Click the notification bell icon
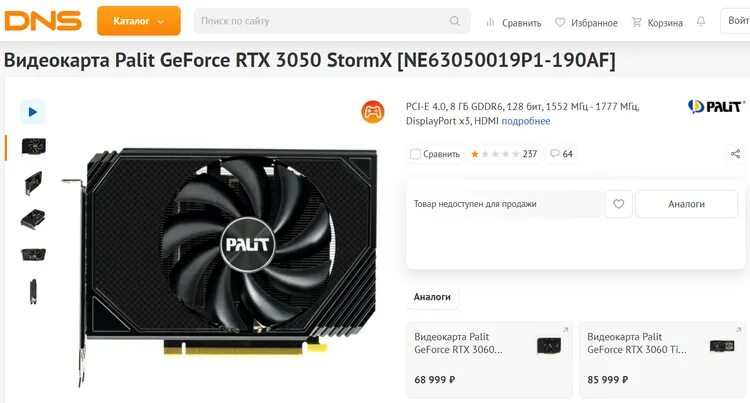The image size is (750, 403). [701, 22]
